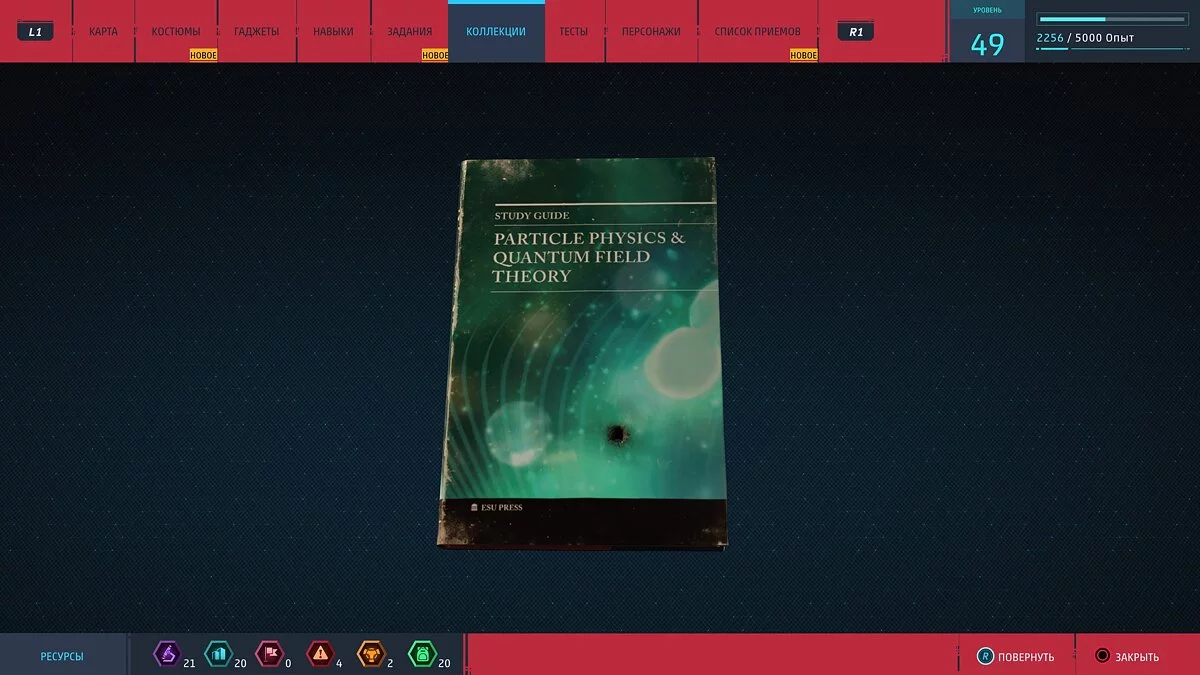Image resolution: width=1200 pixels, height=675 pixels.
Task: Select the green backpack token icon
Action: pyautogui.click(x=421, y=655)
